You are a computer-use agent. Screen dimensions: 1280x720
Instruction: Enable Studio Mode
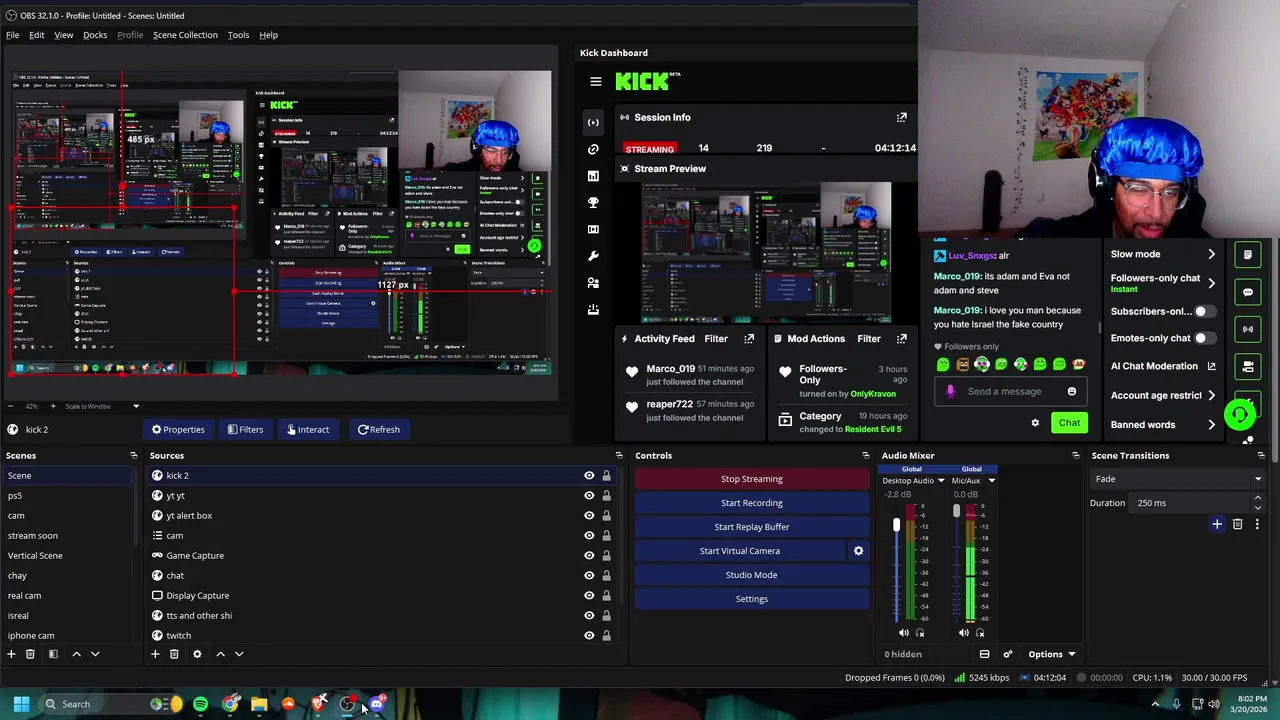point(752,575)
